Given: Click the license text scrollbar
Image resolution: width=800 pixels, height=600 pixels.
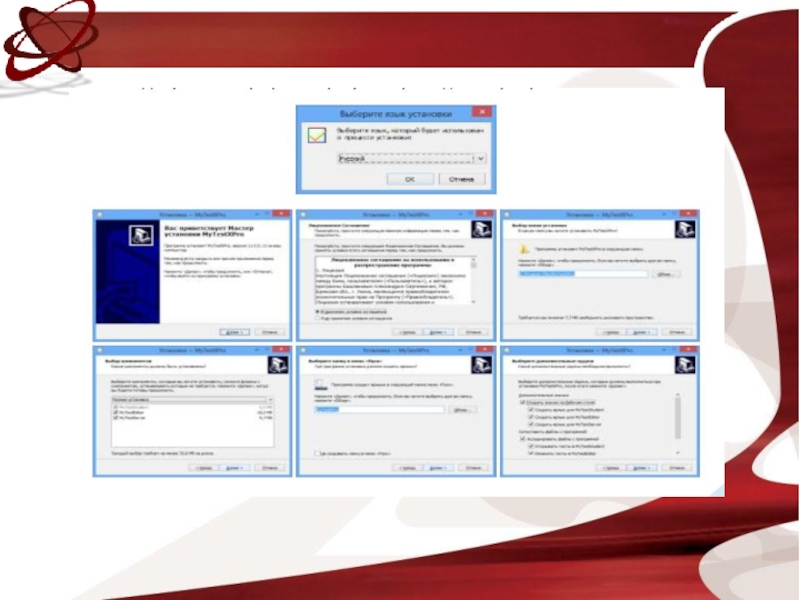Looking at the screenshot, I should [473, 281].
